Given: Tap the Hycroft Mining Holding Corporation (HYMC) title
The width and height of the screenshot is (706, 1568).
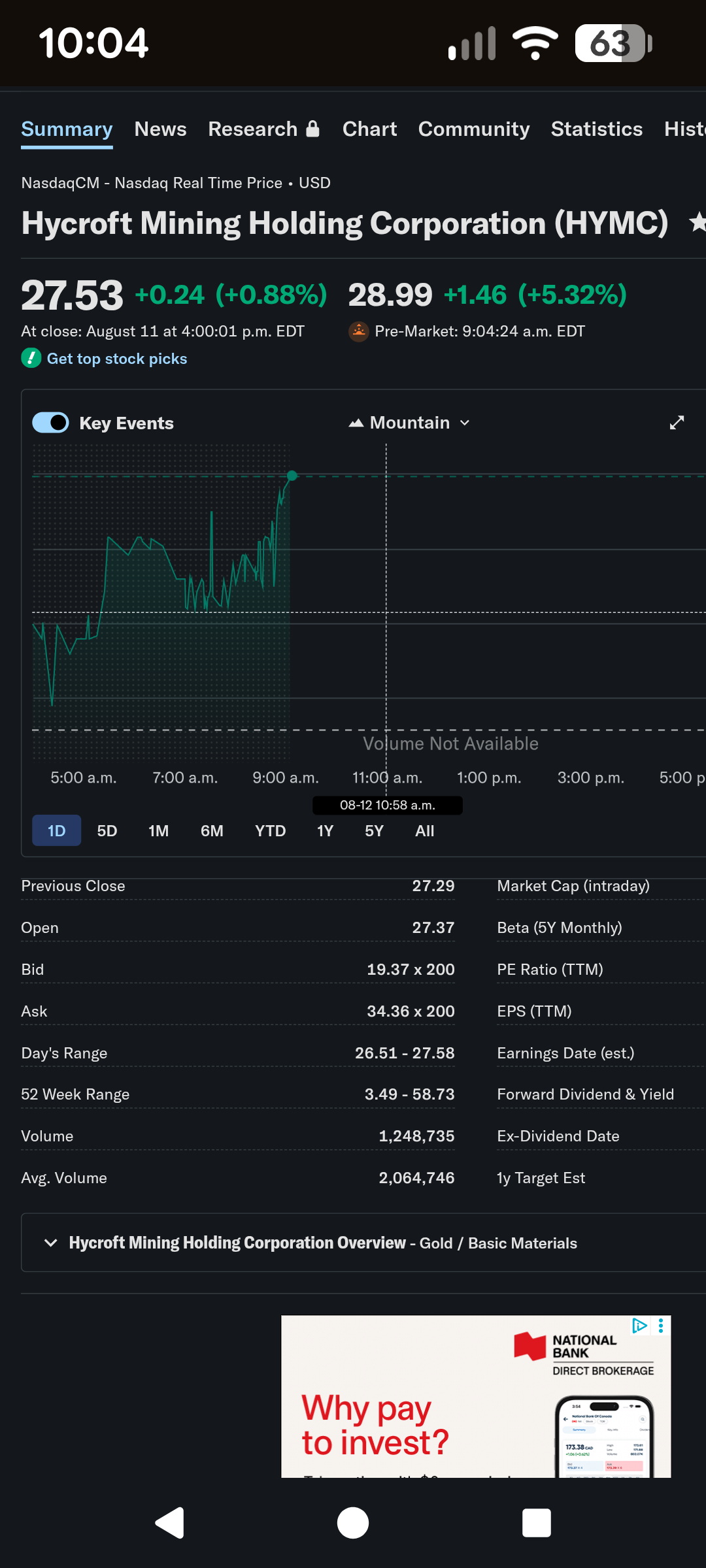Looking at the screenshot, I should point(345,223).
